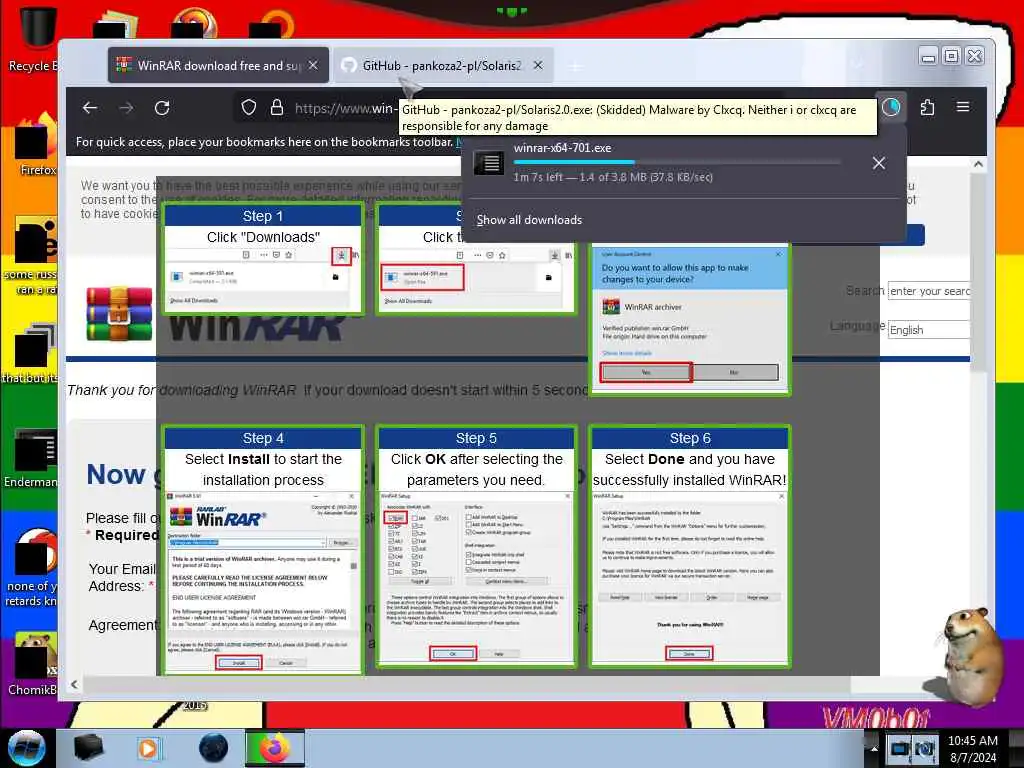1024x768 pixels.
Task: Show site security info via padlock icon
Action: click(277, 108)
